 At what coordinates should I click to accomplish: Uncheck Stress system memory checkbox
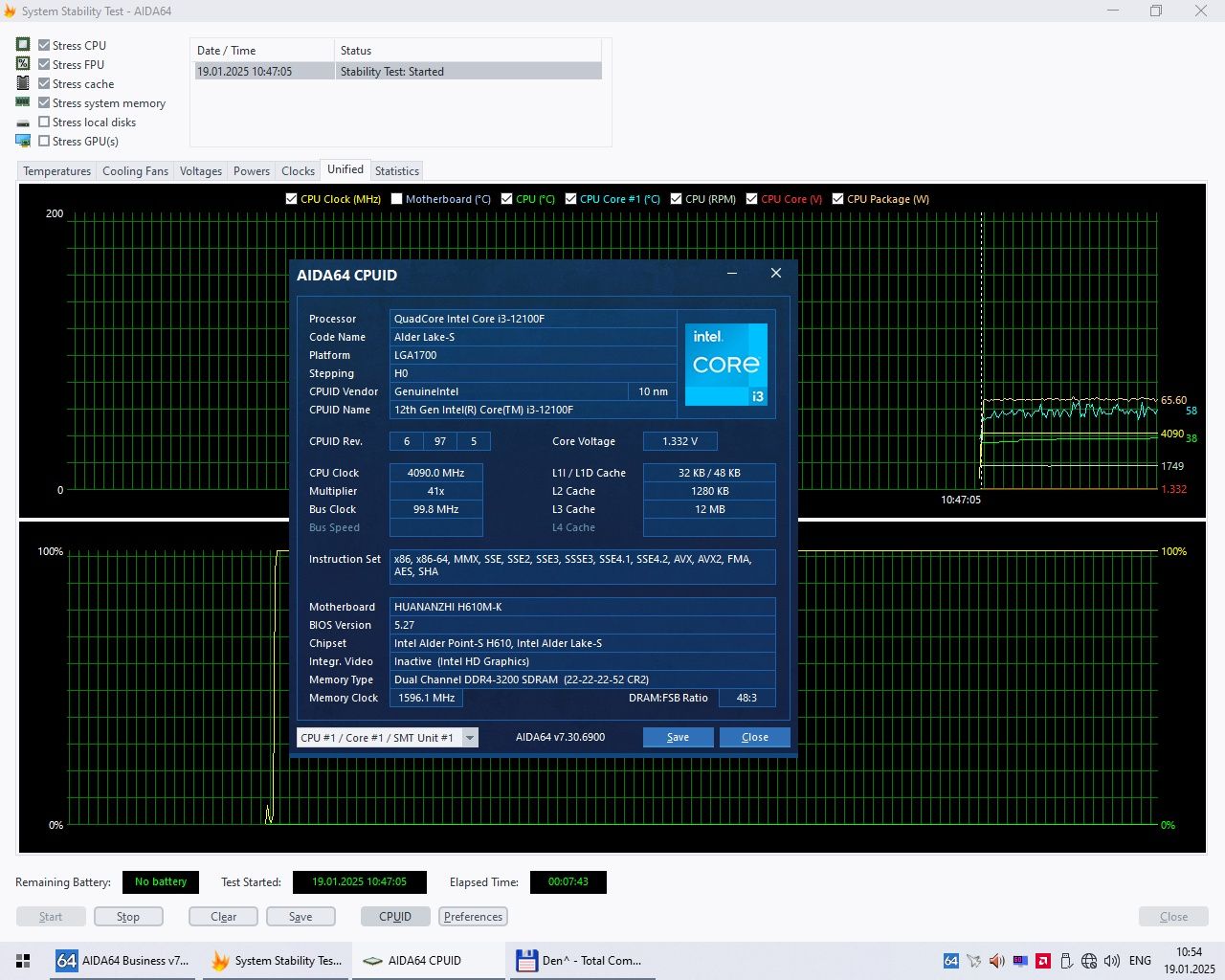tap(44, 102)
